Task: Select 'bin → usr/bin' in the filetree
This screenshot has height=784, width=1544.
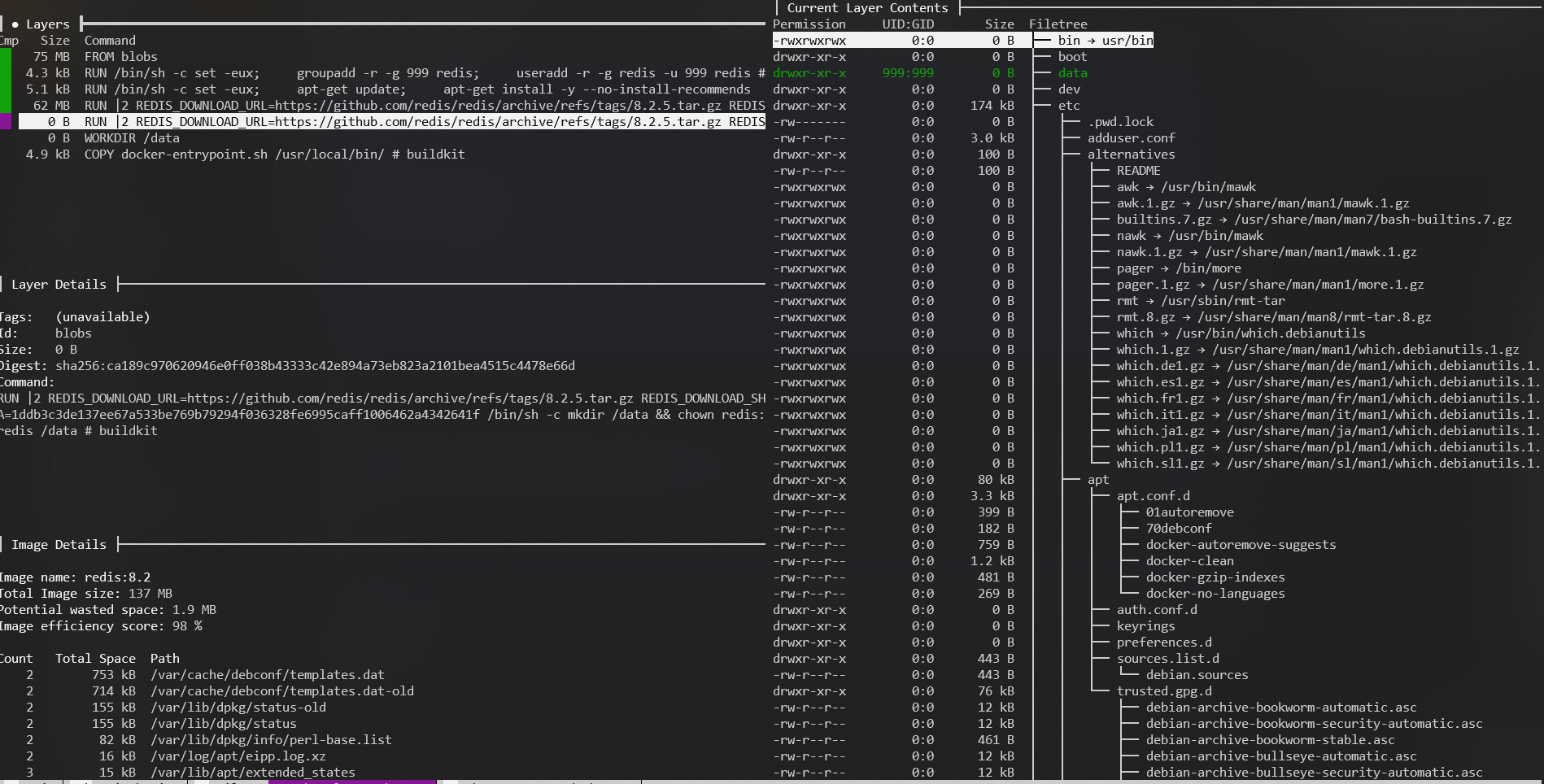Action: point(1106,41)
